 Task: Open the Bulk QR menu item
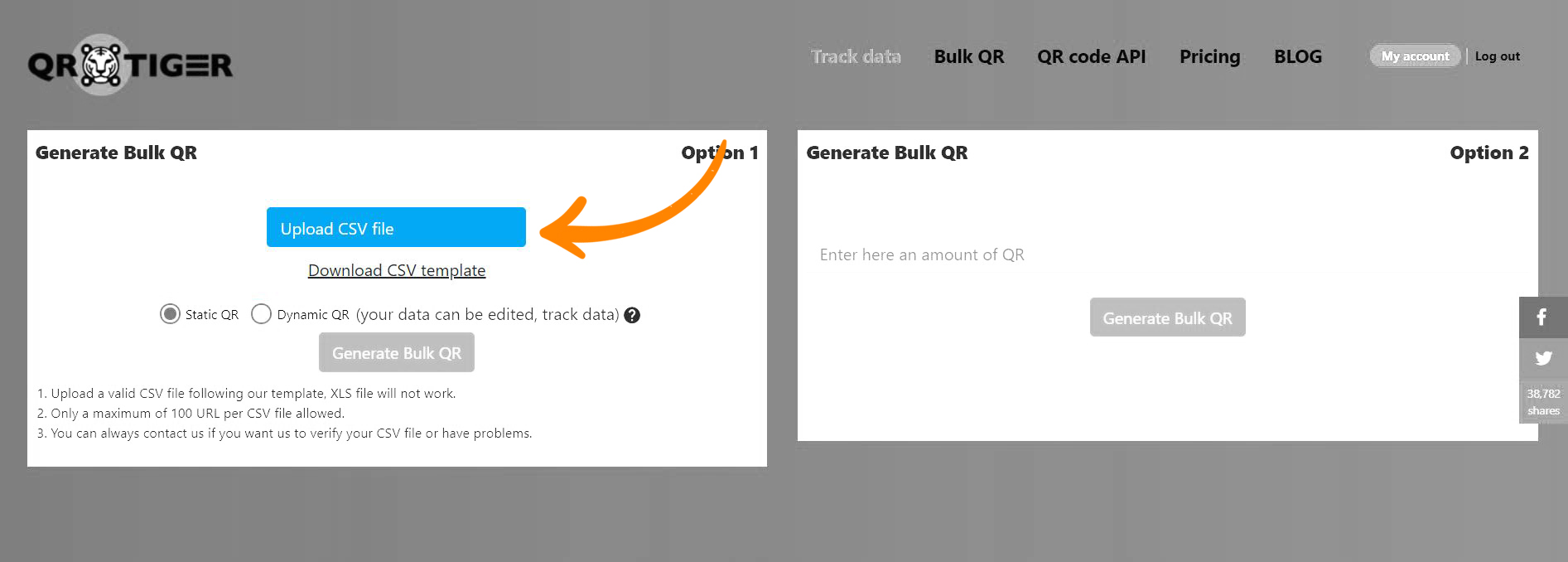(969, 56)
